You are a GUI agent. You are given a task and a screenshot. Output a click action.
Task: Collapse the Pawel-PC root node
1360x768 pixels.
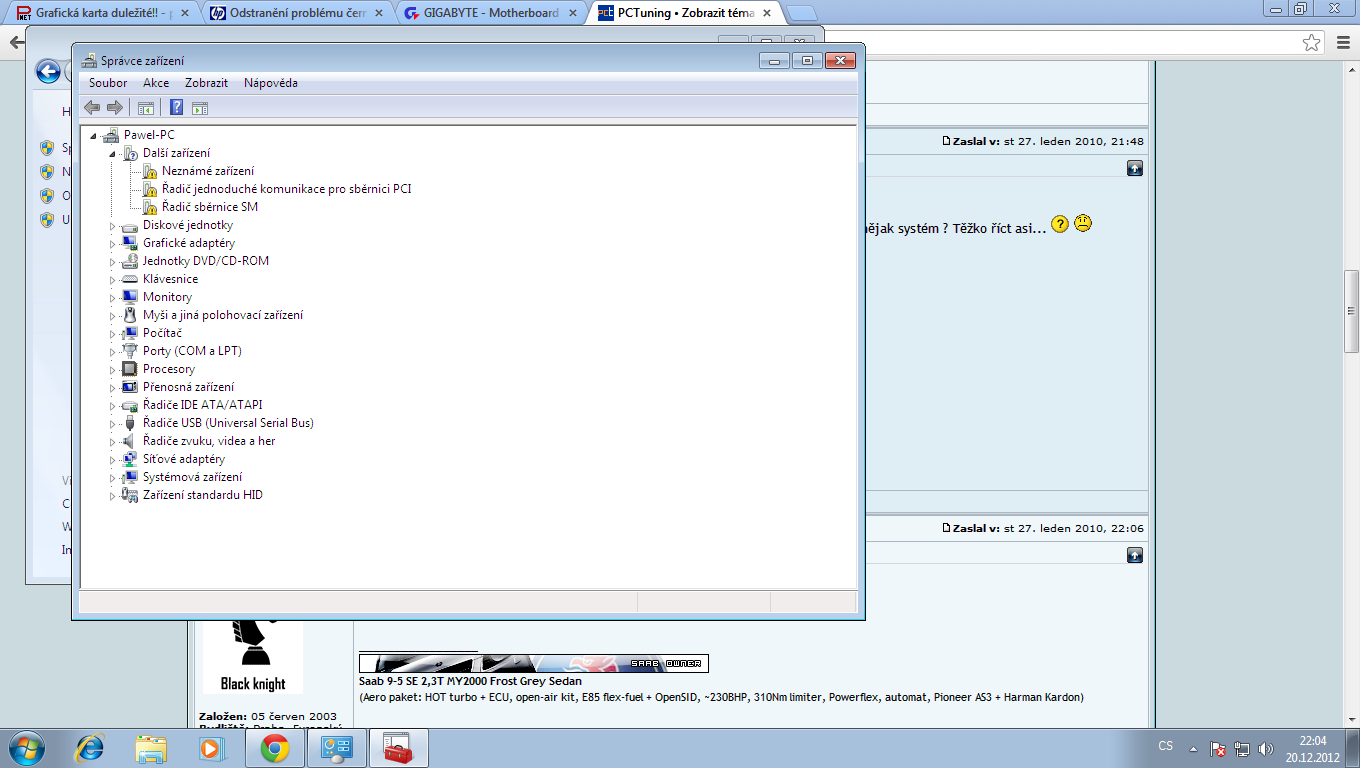tap(93, 136)
